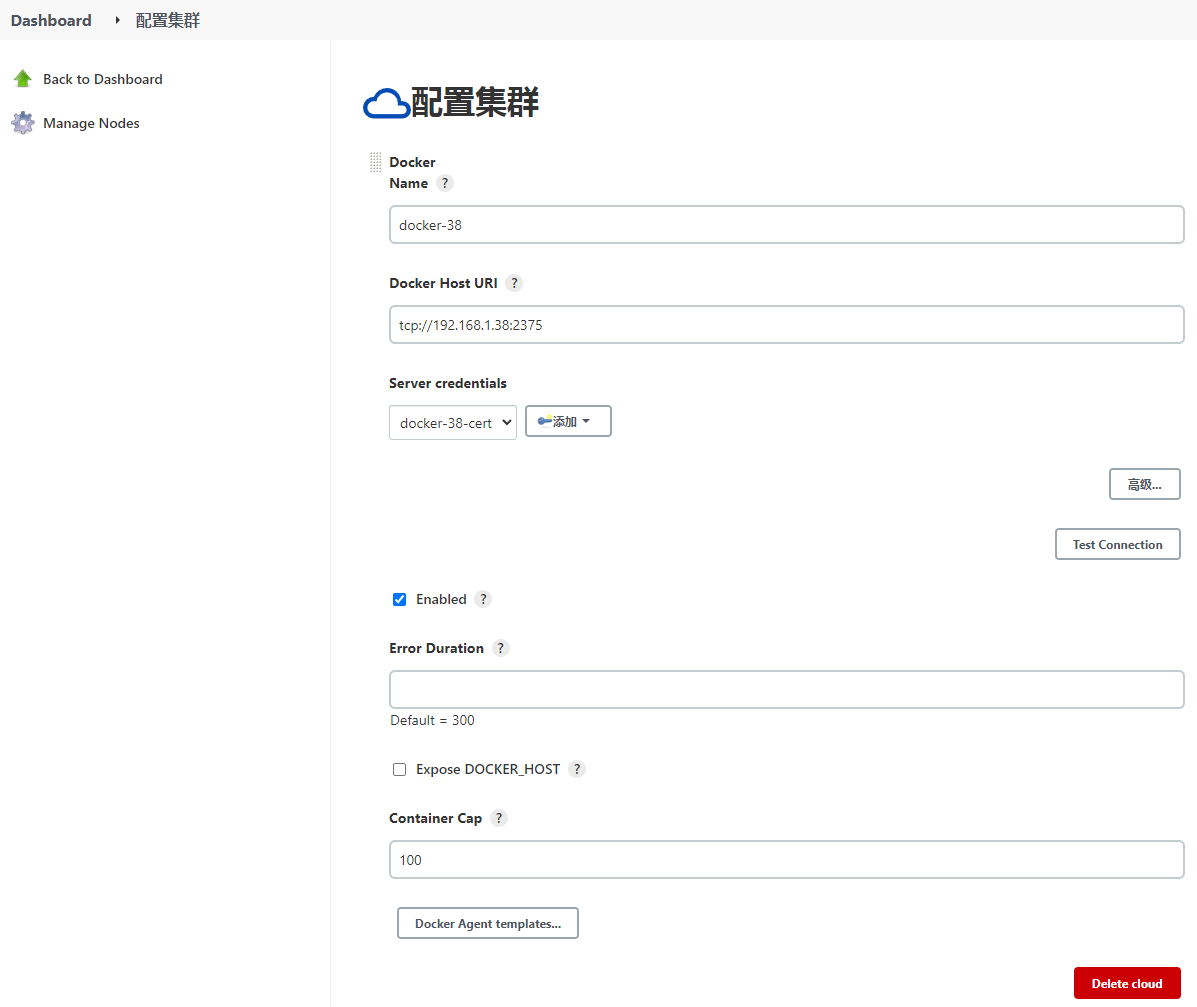The width and height of the screenshot is (1197, 1007).
Task: Click the Test Connection button
Action: pos(1118,544)
